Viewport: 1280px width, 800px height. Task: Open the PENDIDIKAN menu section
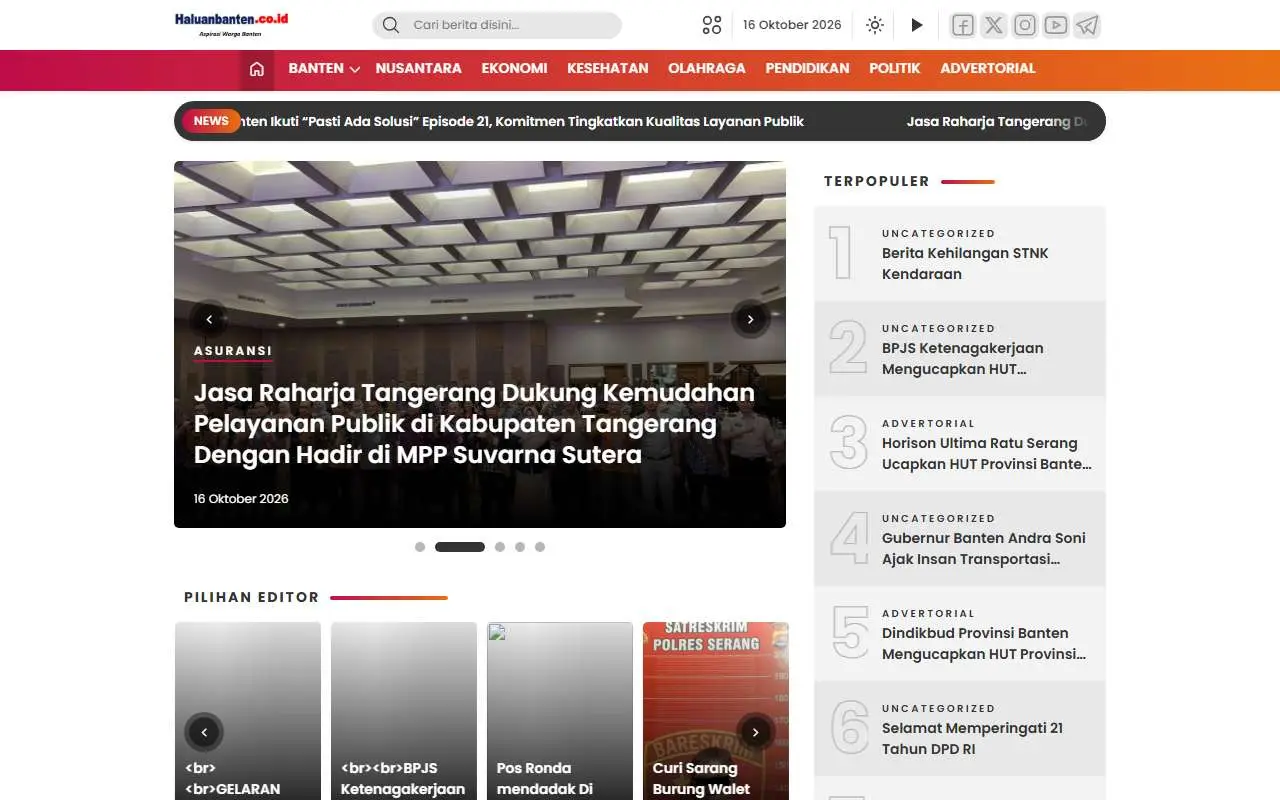coord(807,68)
